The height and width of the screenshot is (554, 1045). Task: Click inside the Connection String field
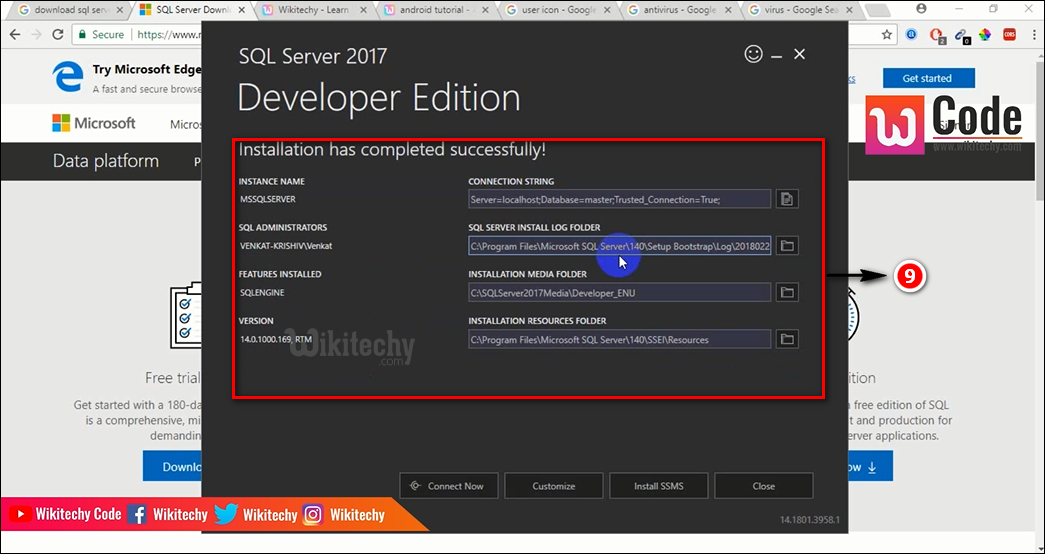coord(618,199)
